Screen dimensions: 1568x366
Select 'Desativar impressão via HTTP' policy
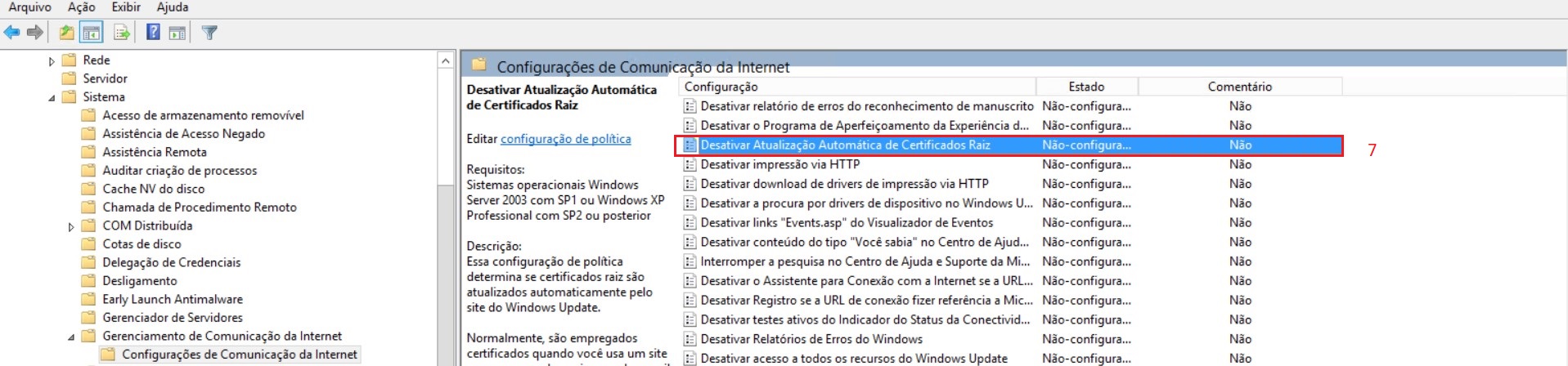point(780,164)
